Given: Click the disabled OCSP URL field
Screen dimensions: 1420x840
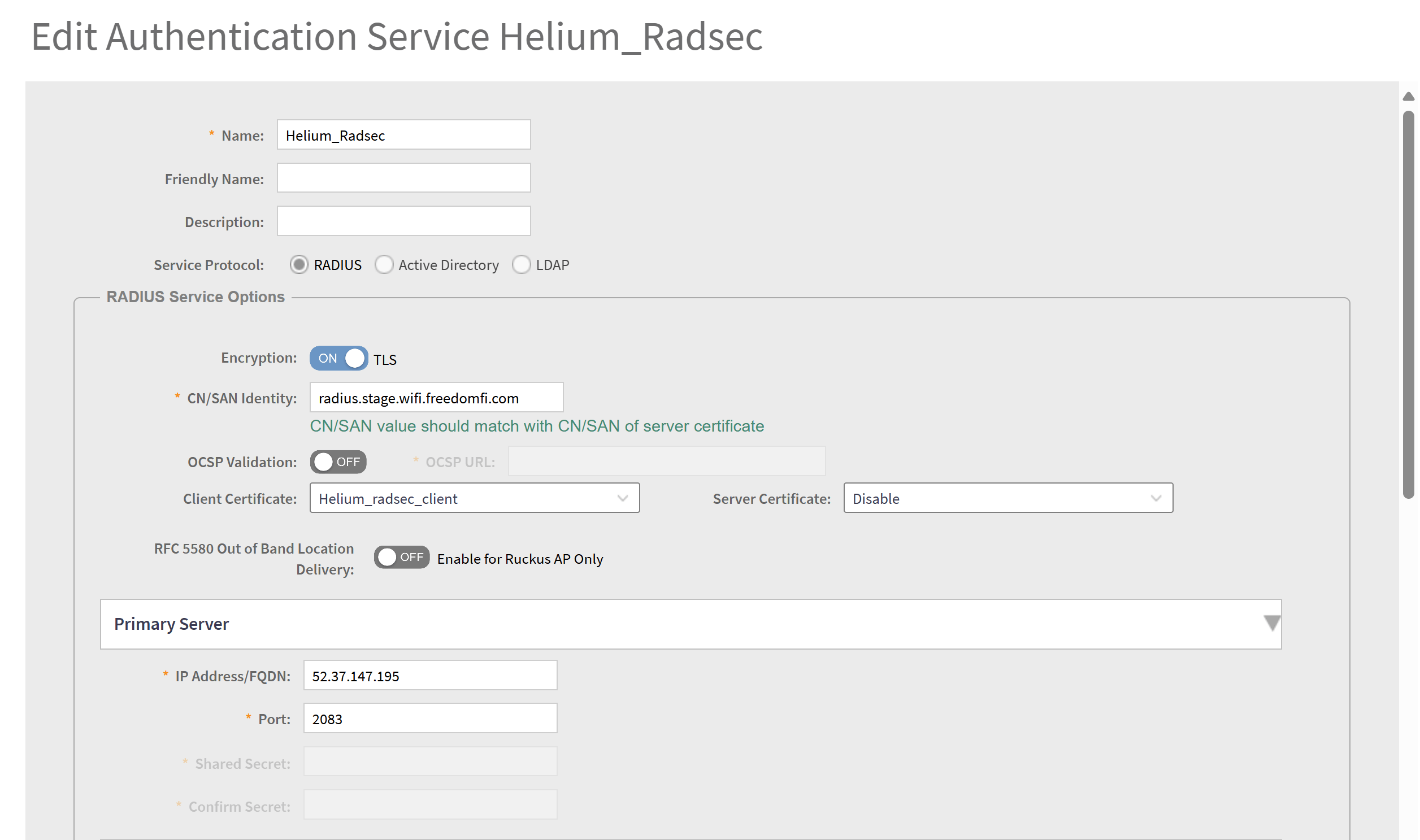Looking at the screenshot, I should (666, 462).
